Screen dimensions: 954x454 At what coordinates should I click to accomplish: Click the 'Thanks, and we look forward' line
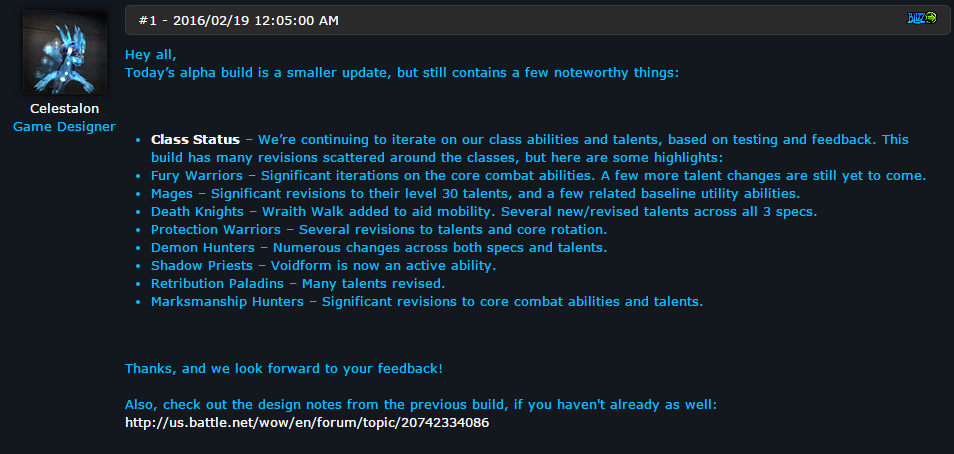coord(284,369)
